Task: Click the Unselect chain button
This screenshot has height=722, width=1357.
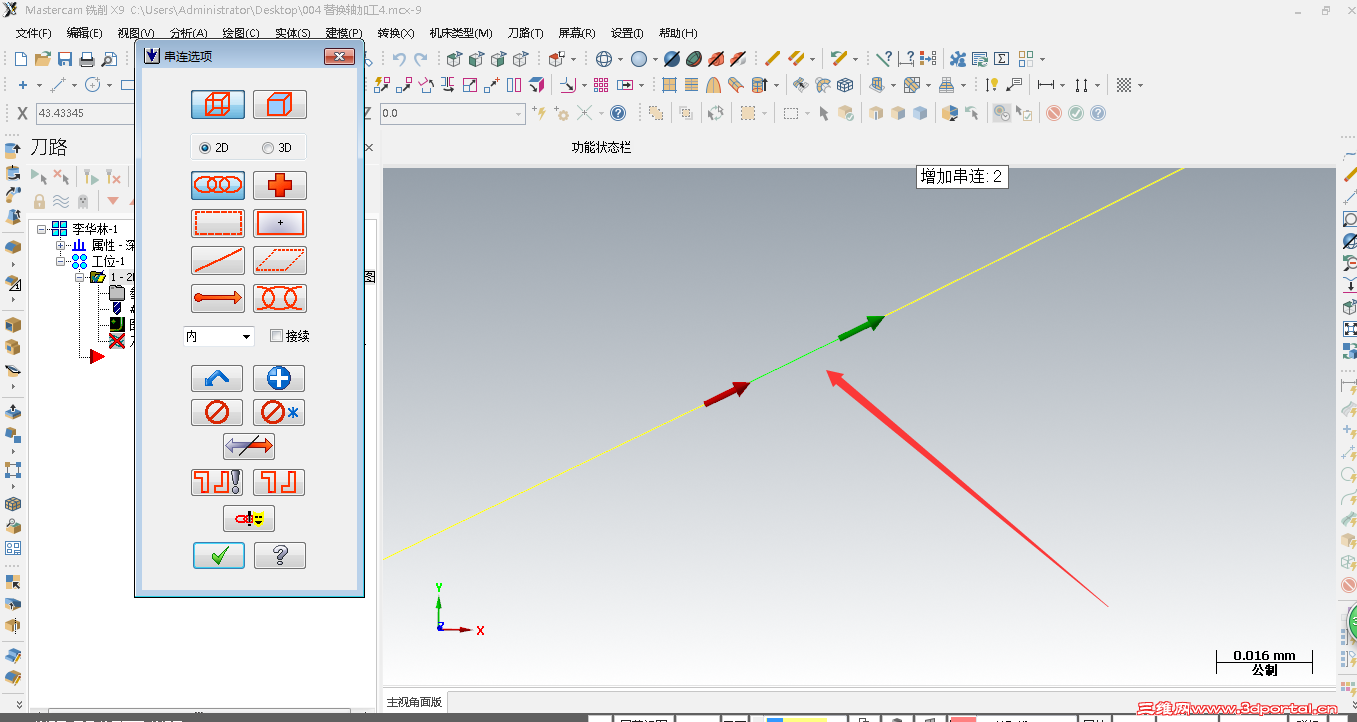Action: point(217,412)
